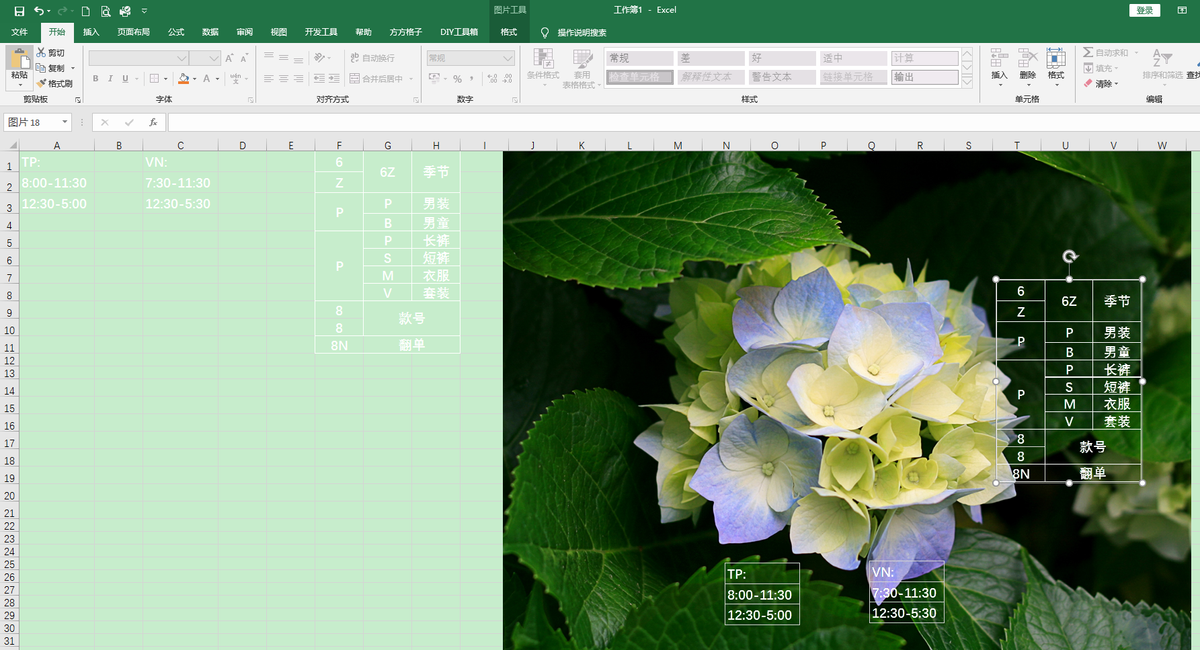Toggle align right

tap(299, 78)
